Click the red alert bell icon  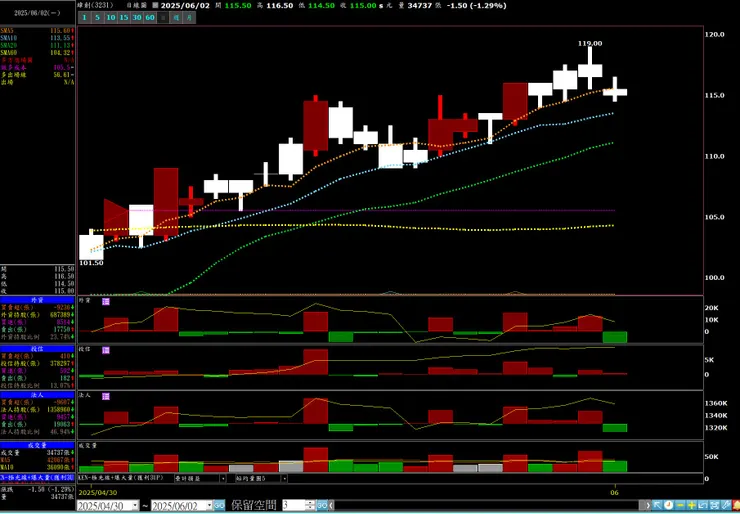(736, 505)
